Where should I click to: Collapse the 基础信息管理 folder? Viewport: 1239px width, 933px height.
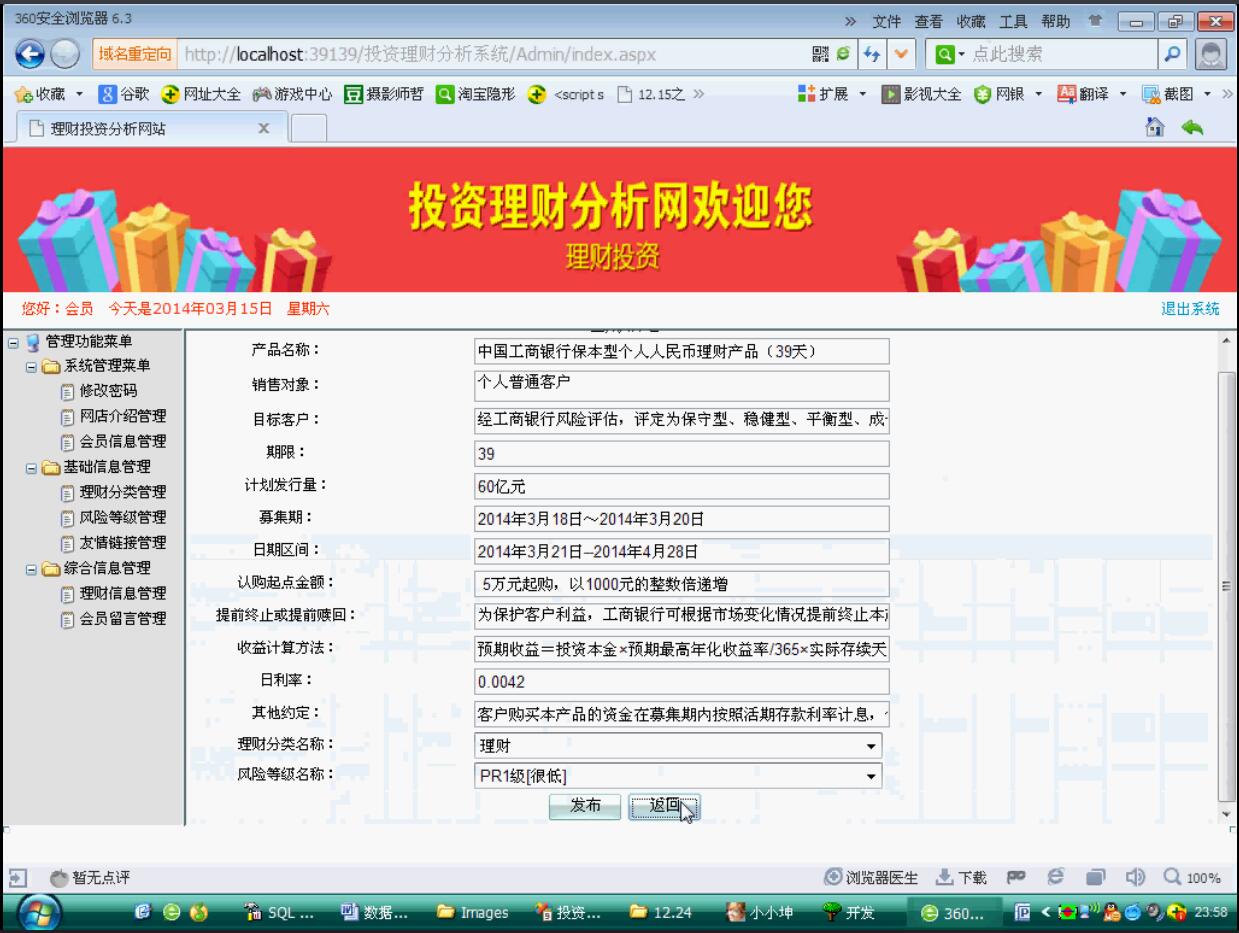(30, 467)
